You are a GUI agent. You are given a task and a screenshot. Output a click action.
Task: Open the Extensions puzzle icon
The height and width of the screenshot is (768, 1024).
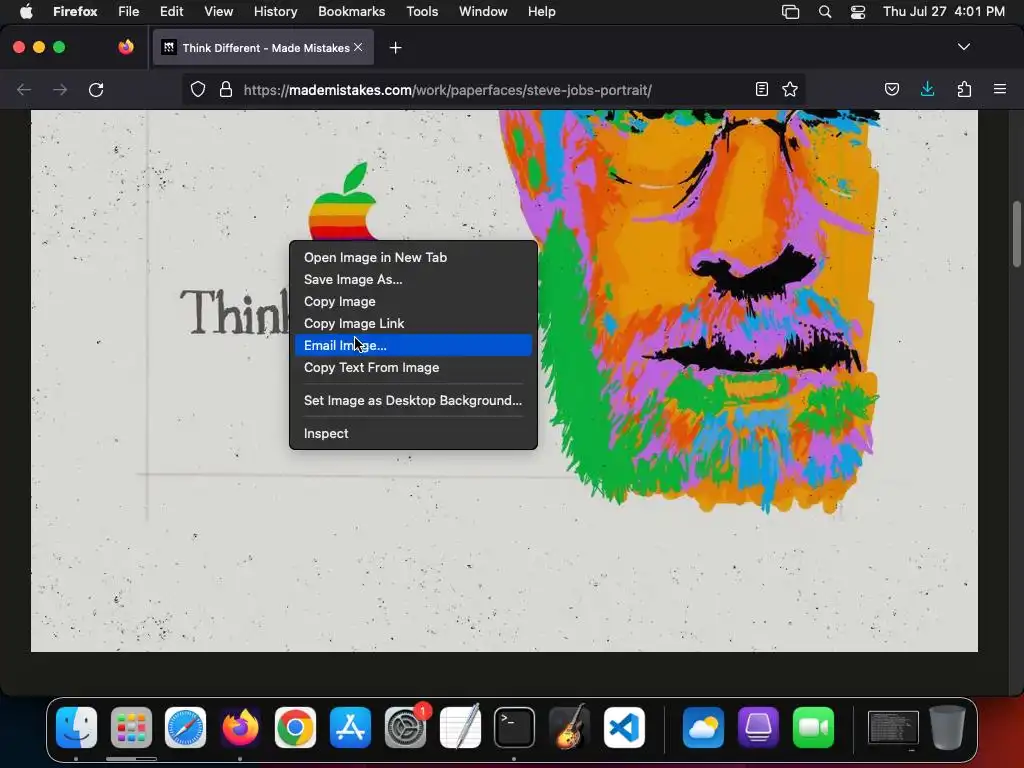964,89
